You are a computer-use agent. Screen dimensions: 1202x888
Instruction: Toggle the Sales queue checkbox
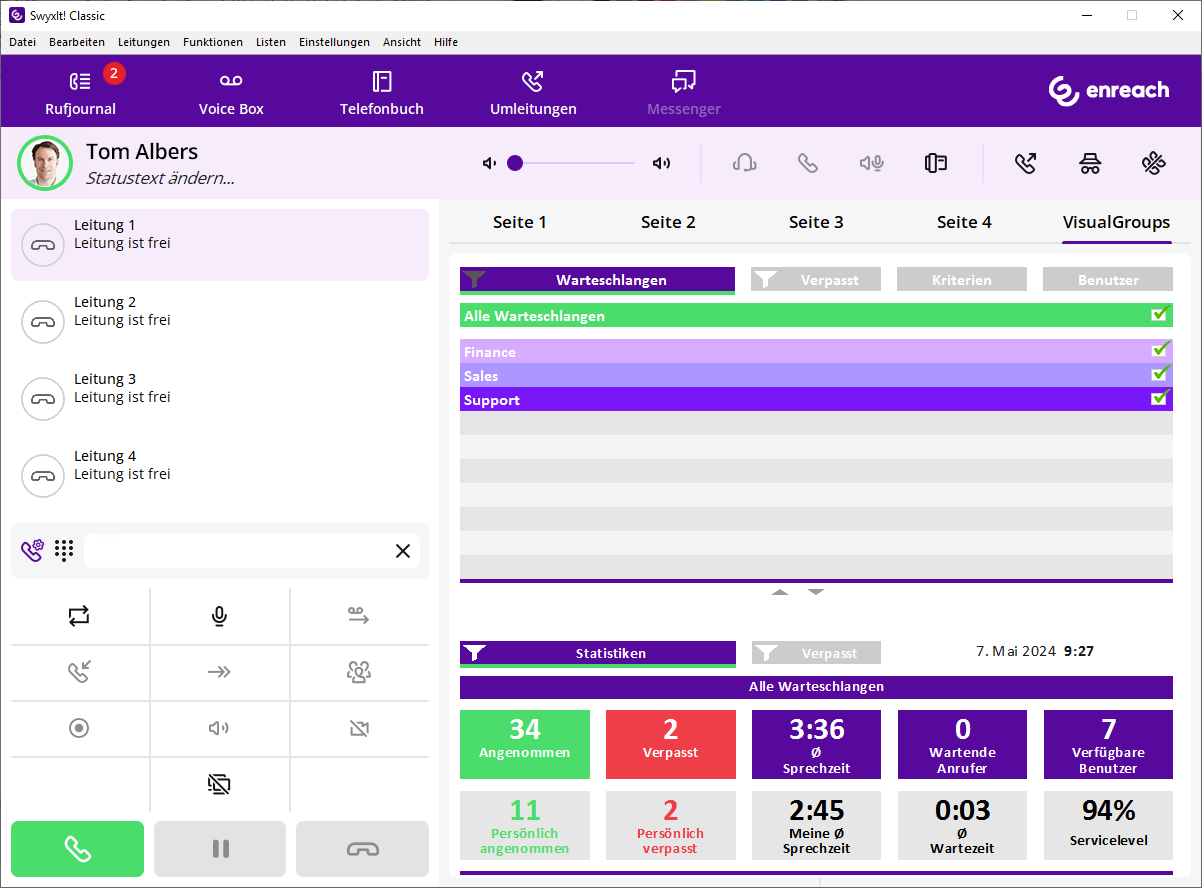click(x=1160, y=374)
